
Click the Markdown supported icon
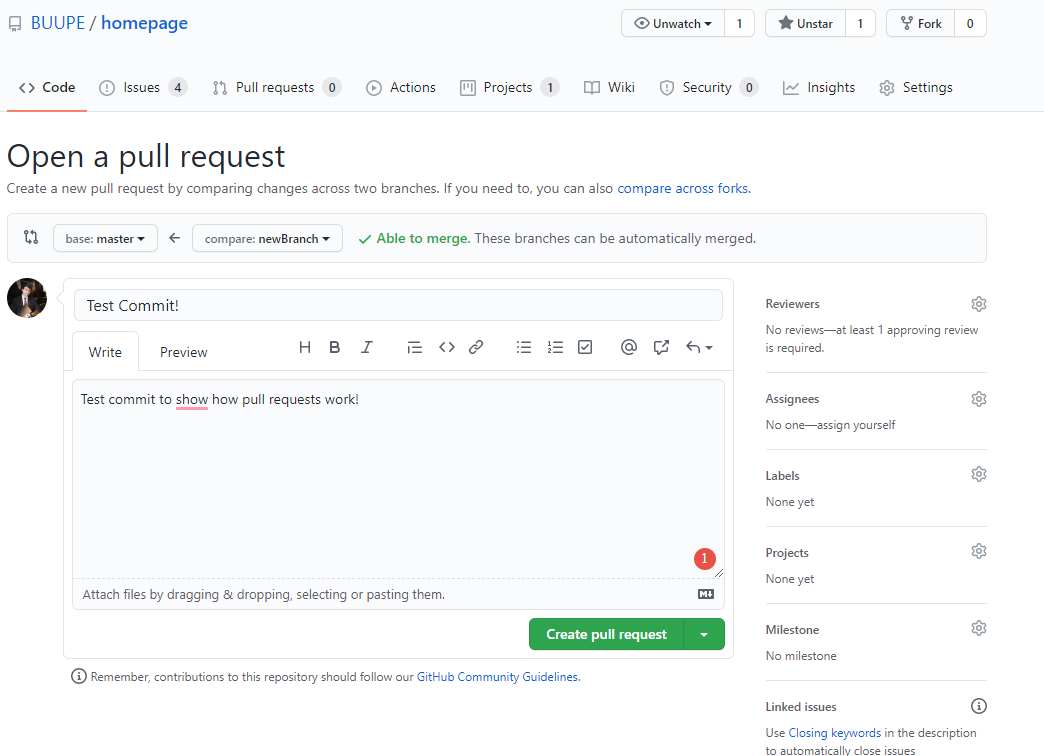[x=706, y=594]
